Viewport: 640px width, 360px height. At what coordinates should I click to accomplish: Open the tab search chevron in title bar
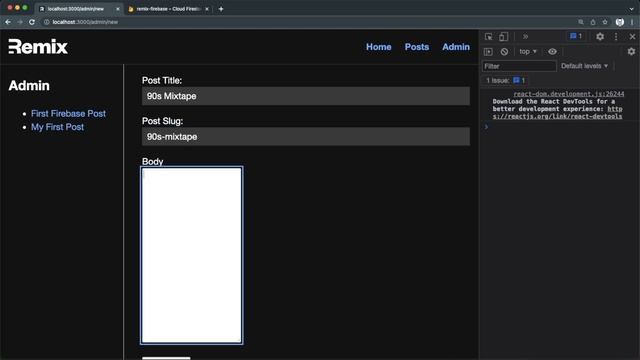(x=632, y=9)
